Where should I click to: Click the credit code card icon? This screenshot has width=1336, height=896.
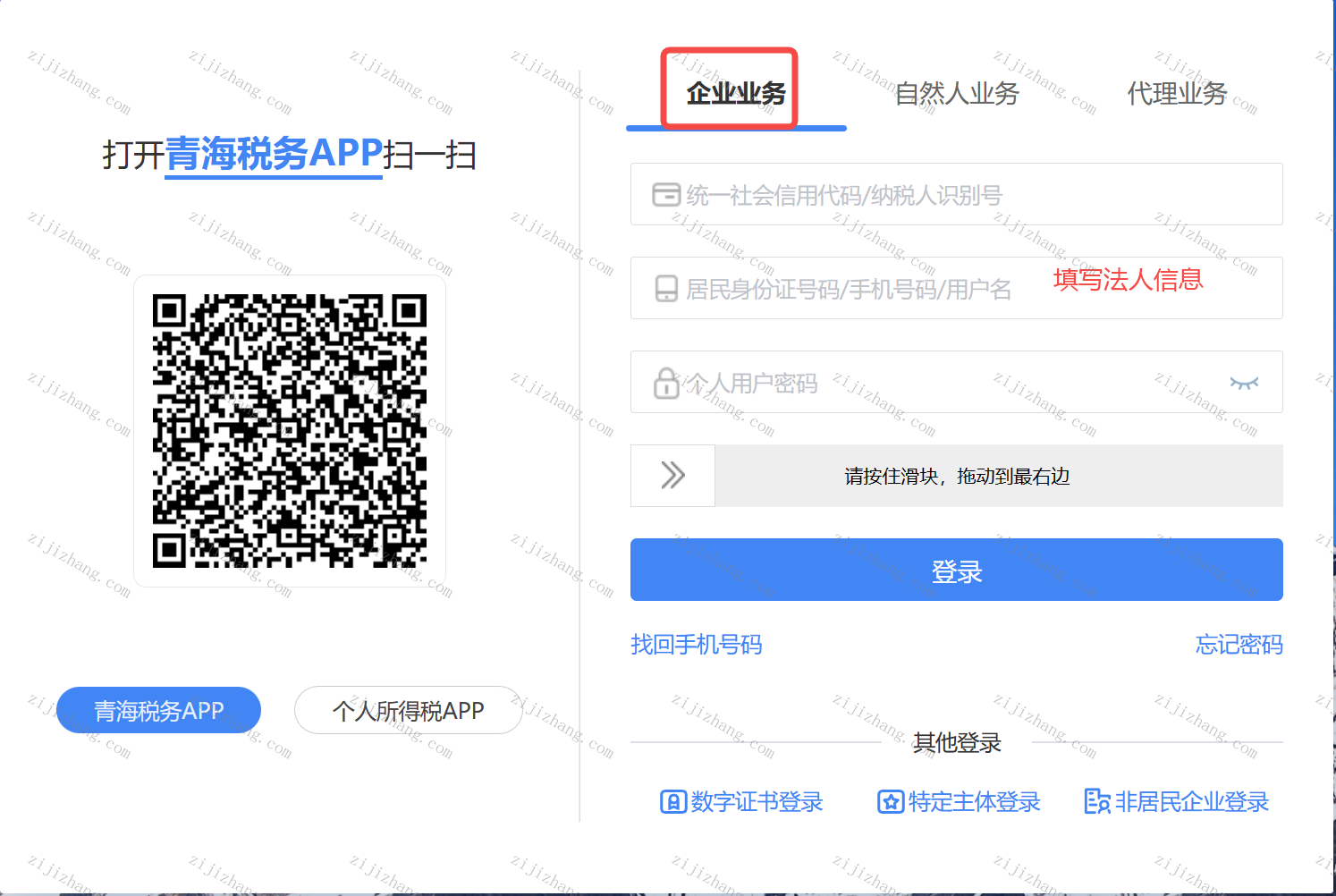click(666, 195)
